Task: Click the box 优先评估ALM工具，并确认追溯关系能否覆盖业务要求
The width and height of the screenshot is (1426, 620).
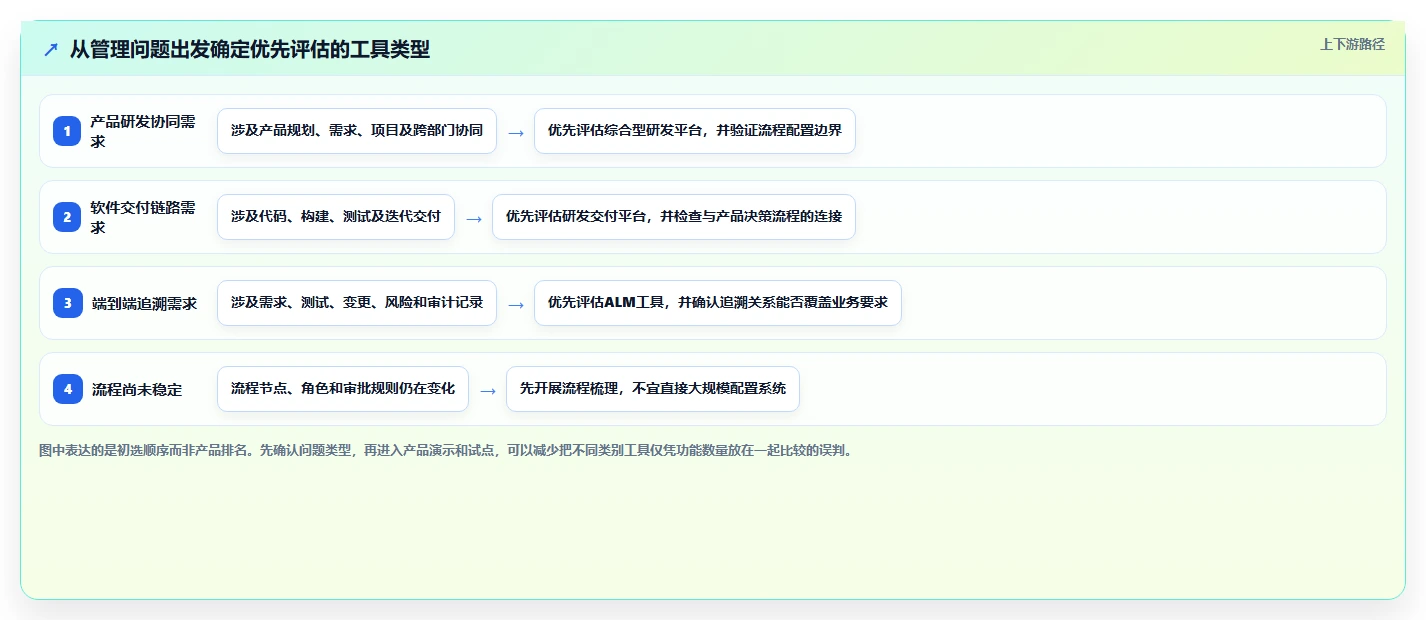Action: pyautogui.click(x=718, y=303)
